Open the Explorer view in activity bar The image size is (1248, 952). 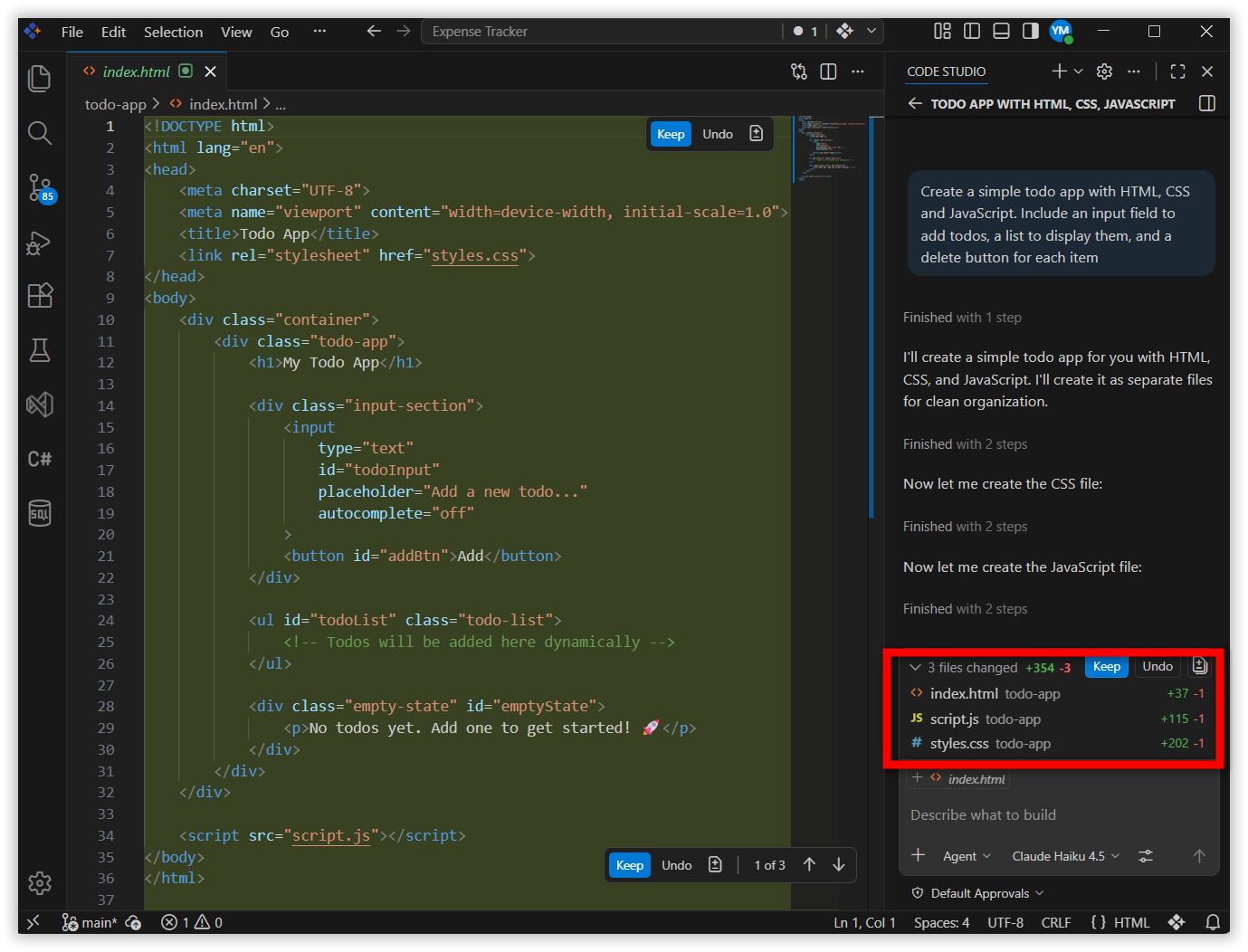click(40, 79)
